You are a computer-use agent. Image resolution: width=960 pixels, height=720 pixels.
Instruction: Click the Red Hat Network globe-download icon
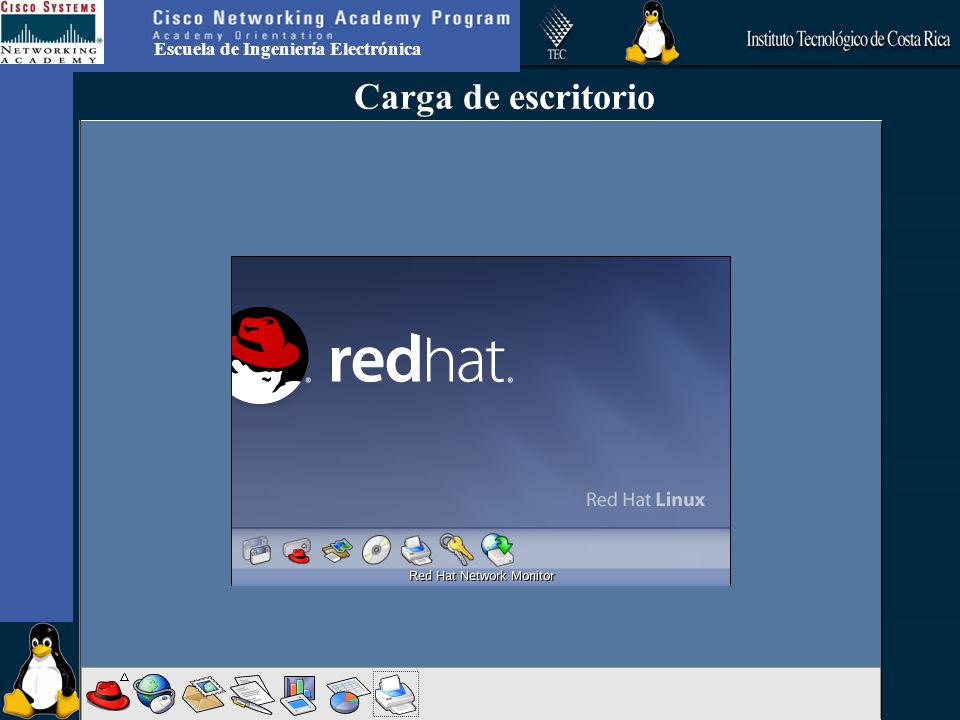[x=497, y=549]
